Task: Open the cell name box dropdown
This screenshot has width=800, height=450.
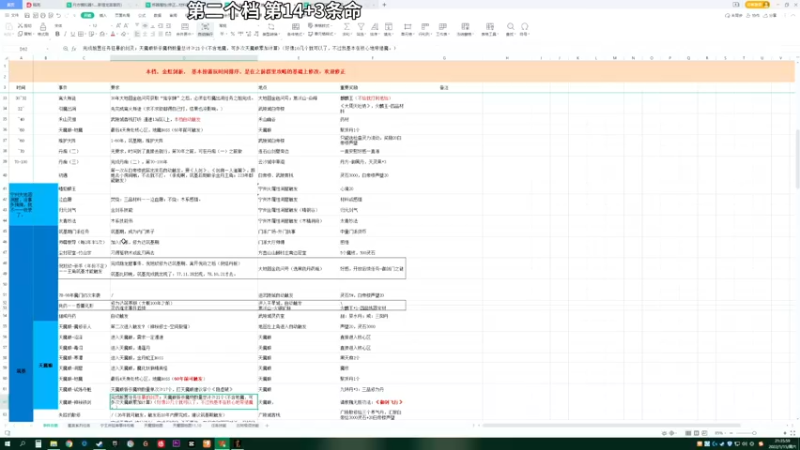Action: [x=48, y=48]
